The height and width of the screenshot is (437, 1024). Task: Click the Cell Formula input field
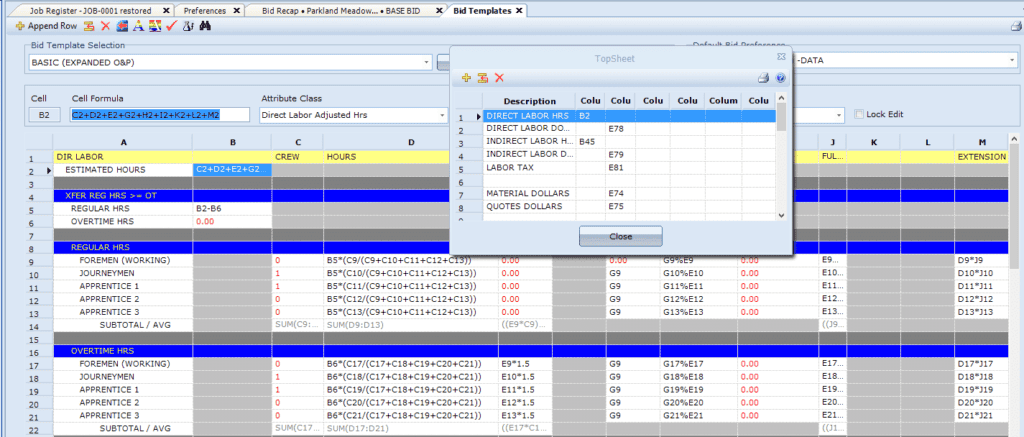(x=160, y=115)
